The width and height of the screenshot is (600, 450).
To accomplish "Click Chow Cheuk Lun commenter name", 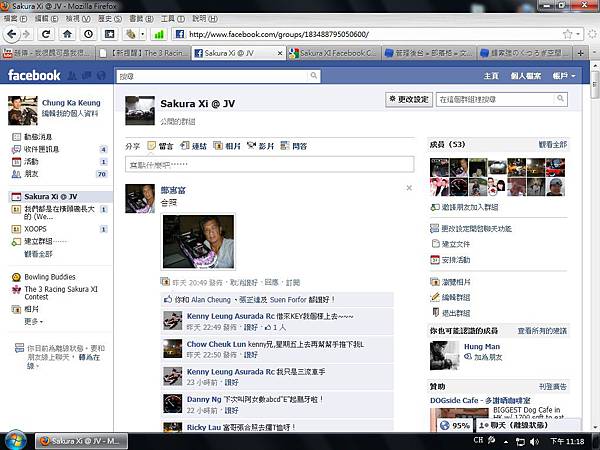I will 216,344.
